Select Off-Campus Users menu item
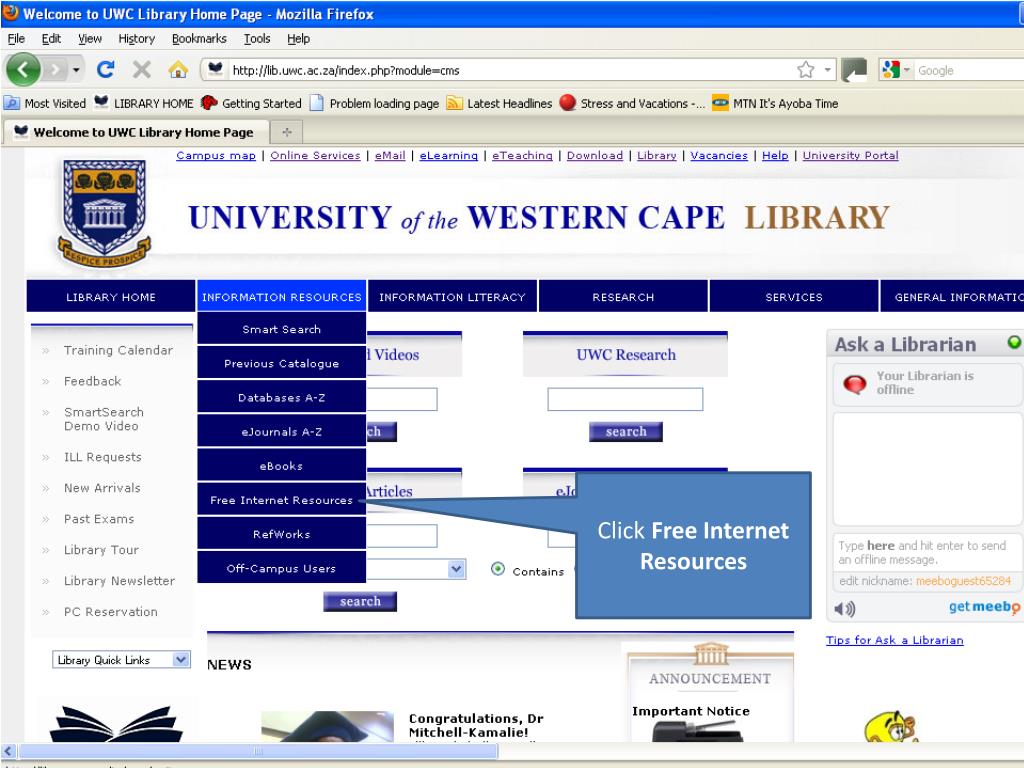The width and height of the screenshot is (1024, 768). 281,568
